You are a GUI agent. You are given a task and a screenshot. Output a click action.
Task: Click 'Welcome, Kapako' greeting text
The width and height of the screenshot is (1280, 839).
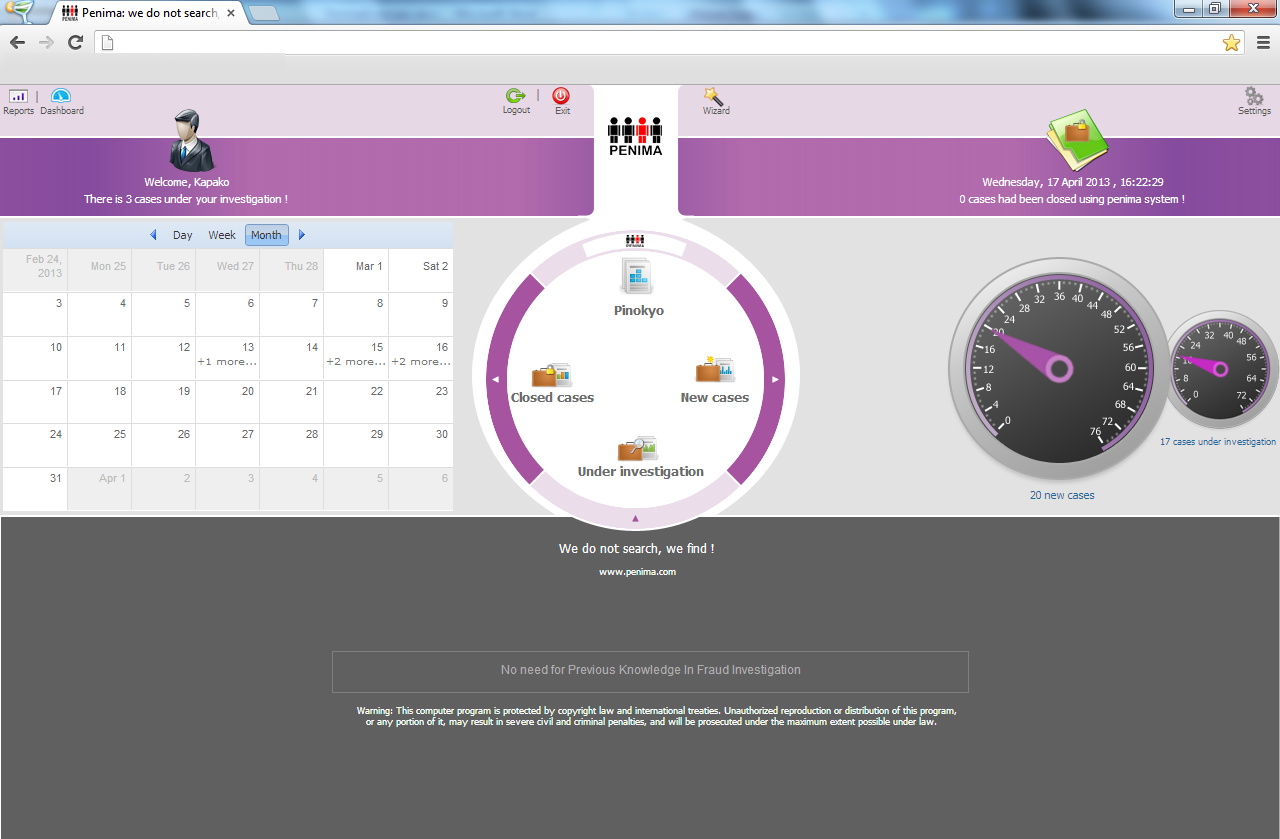187,182
